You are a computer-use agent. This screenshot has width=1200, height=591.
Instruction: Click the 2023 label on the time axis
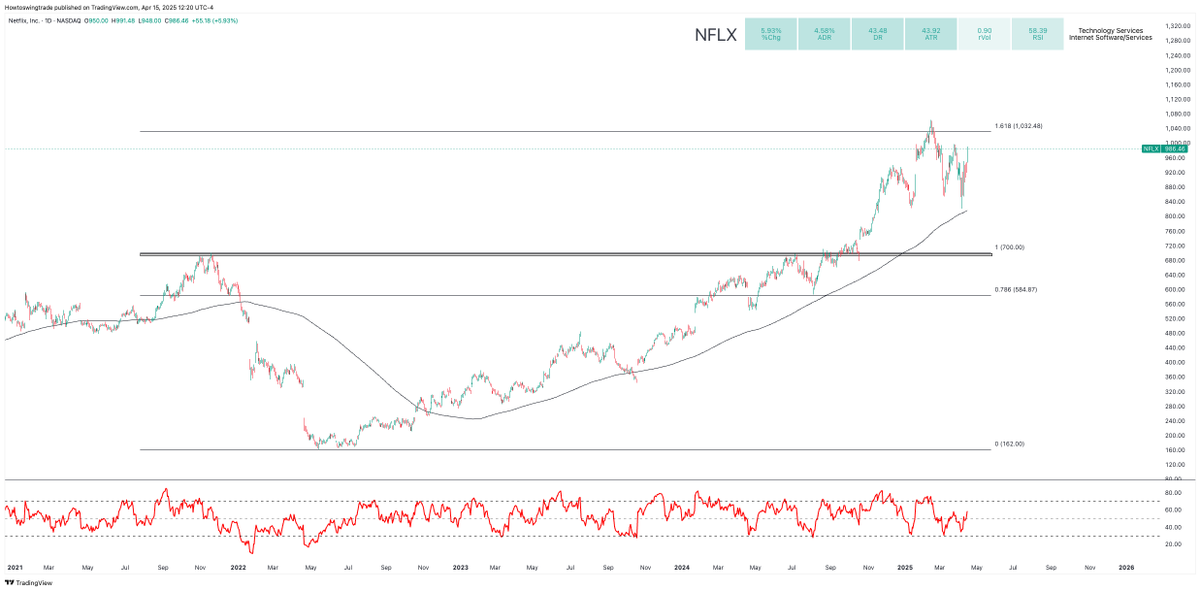(x=460, y=567)
